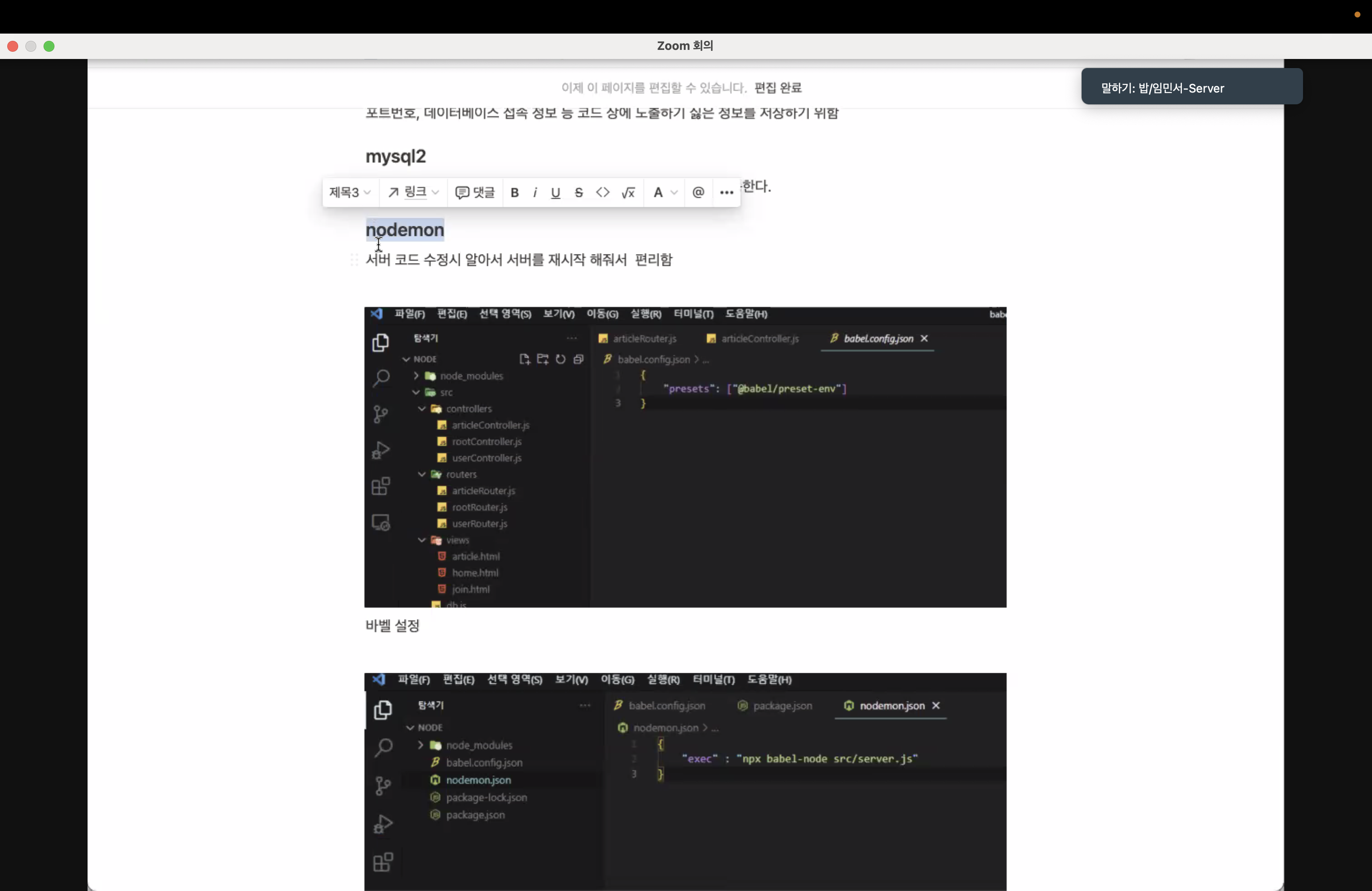The image size is (1372, 891).
Task: Expand node_modules folder in first image
Action: pos(416,376)
